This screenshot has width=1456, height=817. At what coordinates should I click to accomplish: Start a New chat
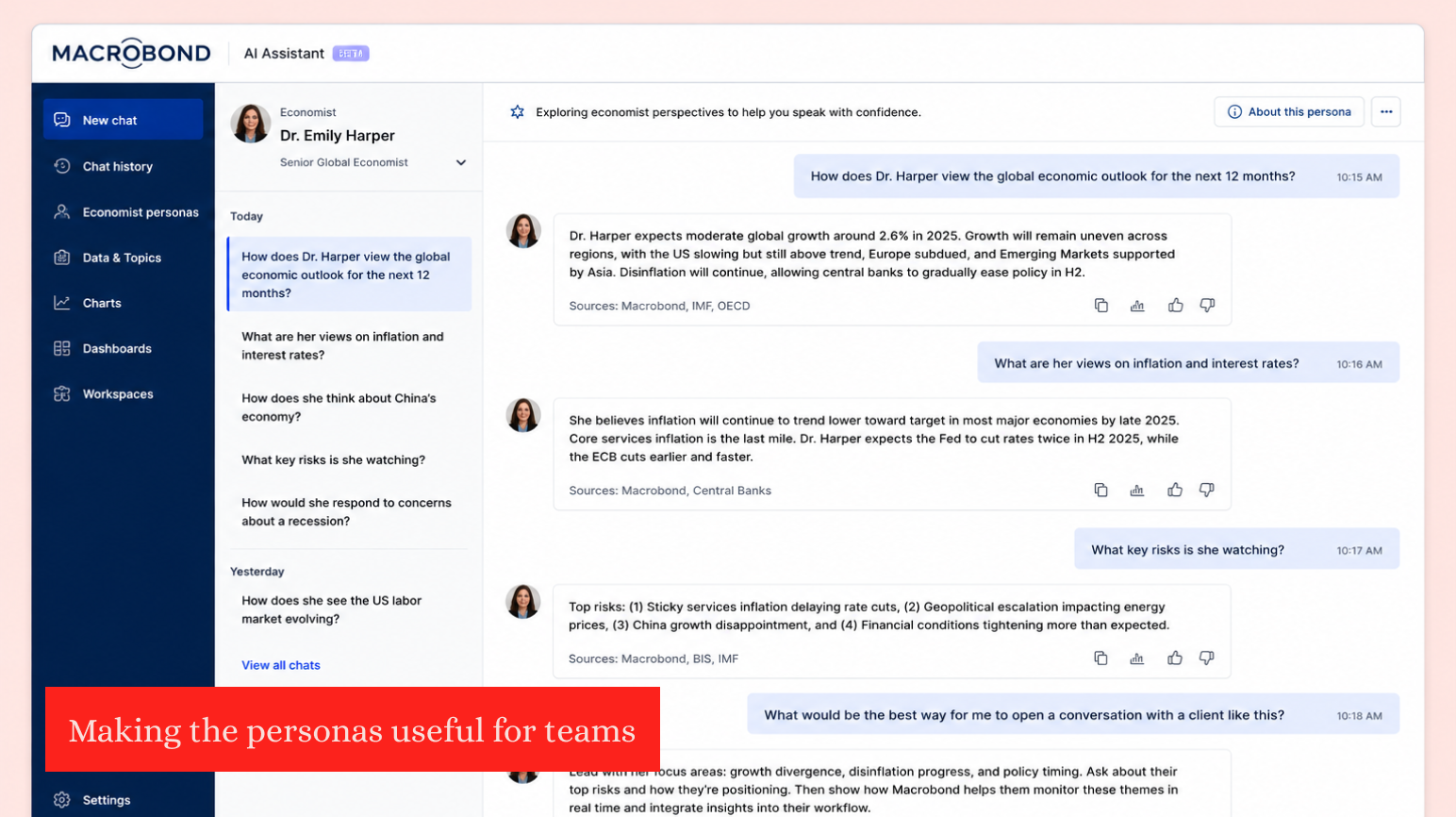[123, 120]
